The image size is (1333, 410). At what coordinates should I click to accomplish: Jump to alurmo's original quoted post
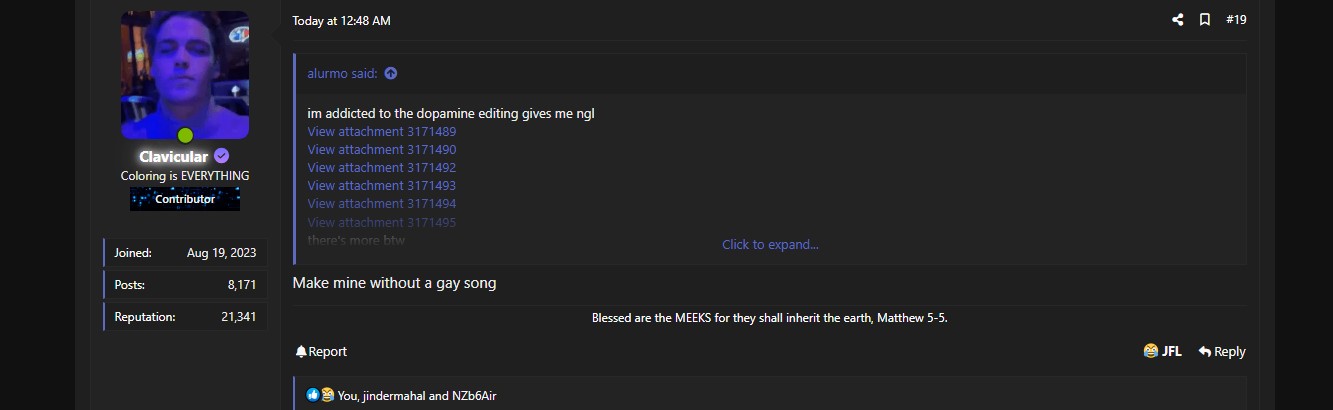click(391, 73)
